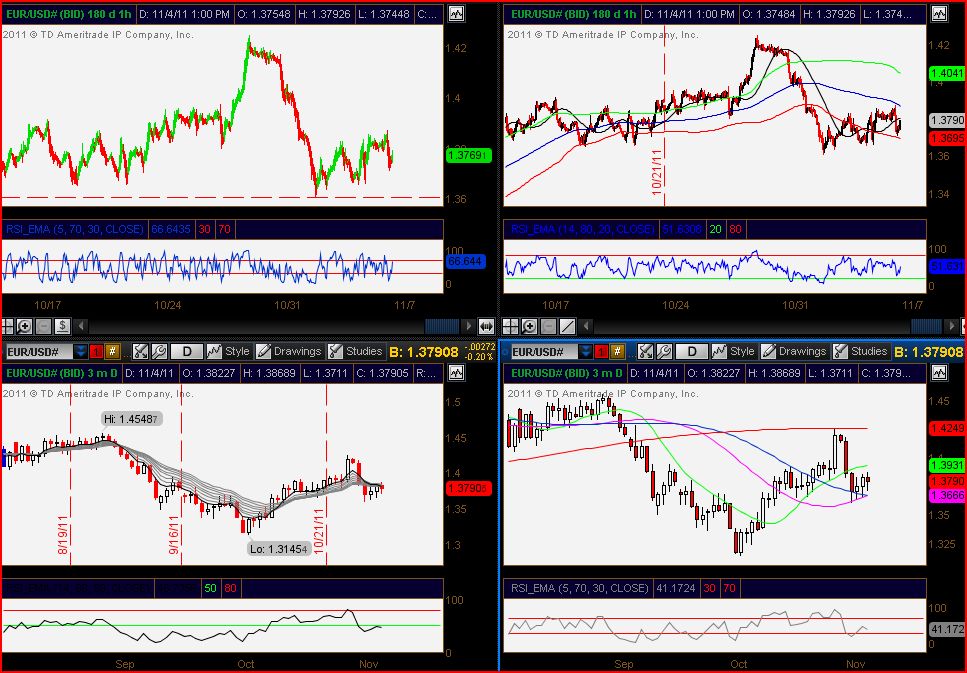Click the zoom-out magnifier in top-right chart toolbar

pos(548,326)
